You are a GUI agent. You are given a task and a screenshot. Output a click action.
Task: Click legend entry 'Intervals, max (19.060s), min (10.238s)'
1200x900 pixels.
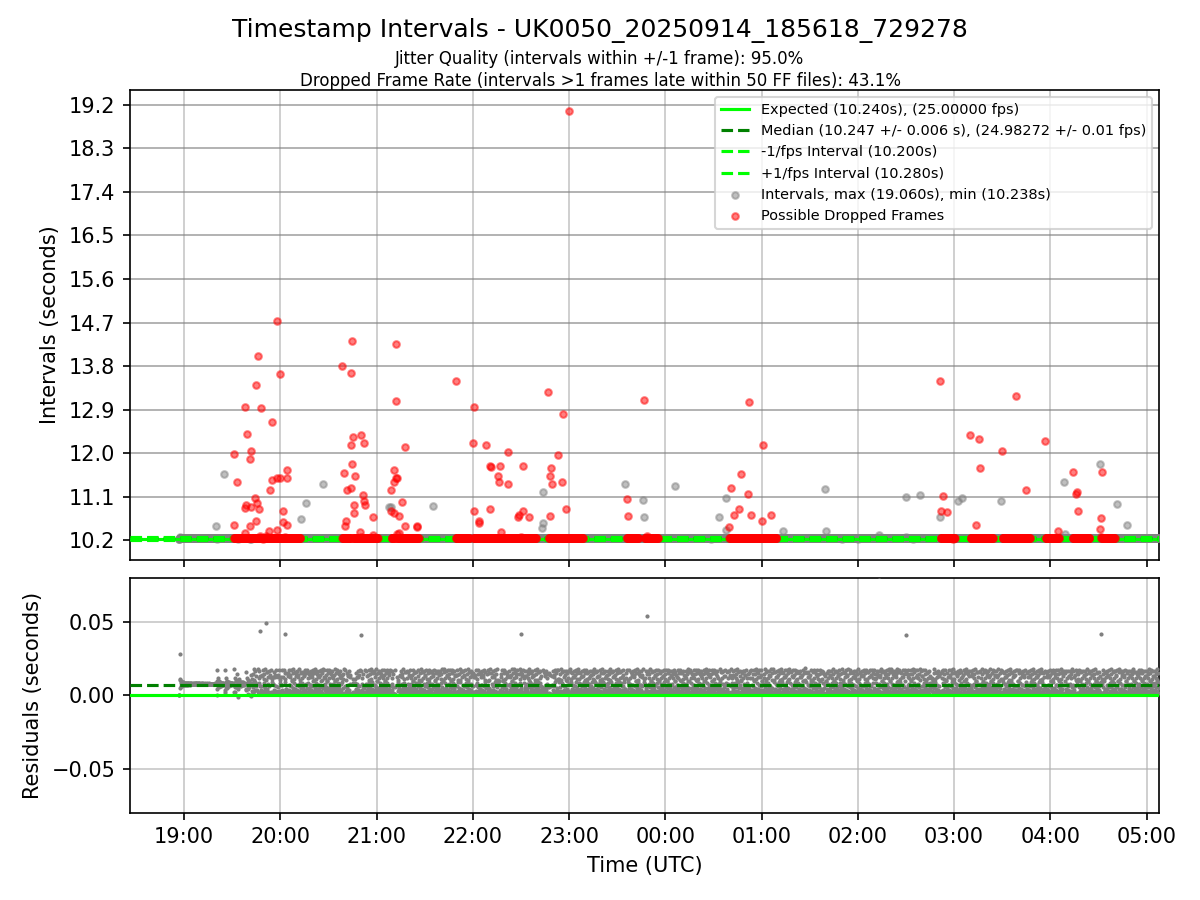point(905,194)
